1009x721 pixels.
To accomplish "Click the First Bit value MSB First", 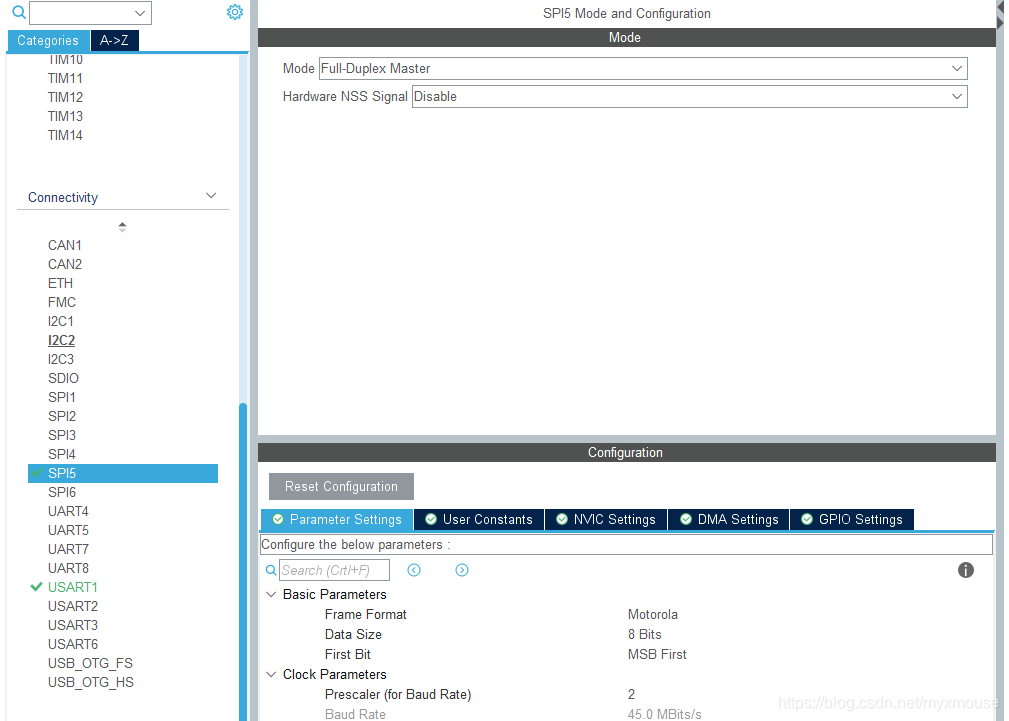I will point(657,654).
